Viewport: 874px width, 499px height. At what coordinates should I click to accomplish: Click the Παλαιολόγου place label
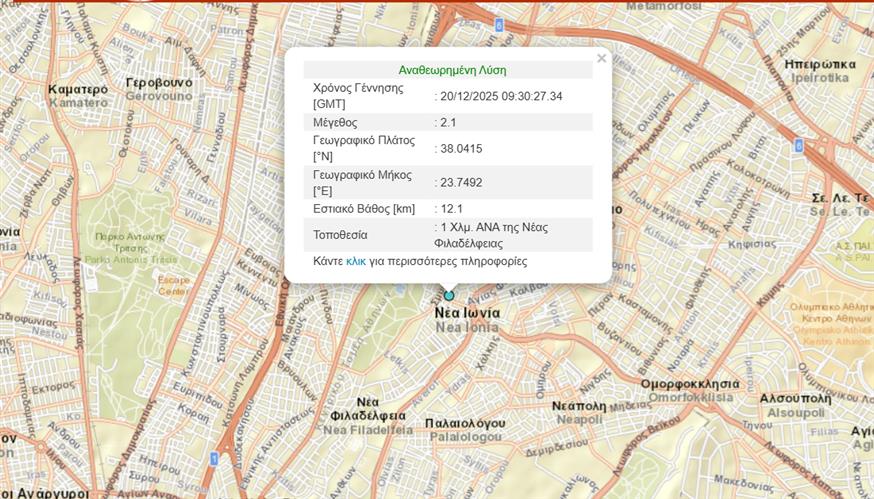click(x=463, y=423)
